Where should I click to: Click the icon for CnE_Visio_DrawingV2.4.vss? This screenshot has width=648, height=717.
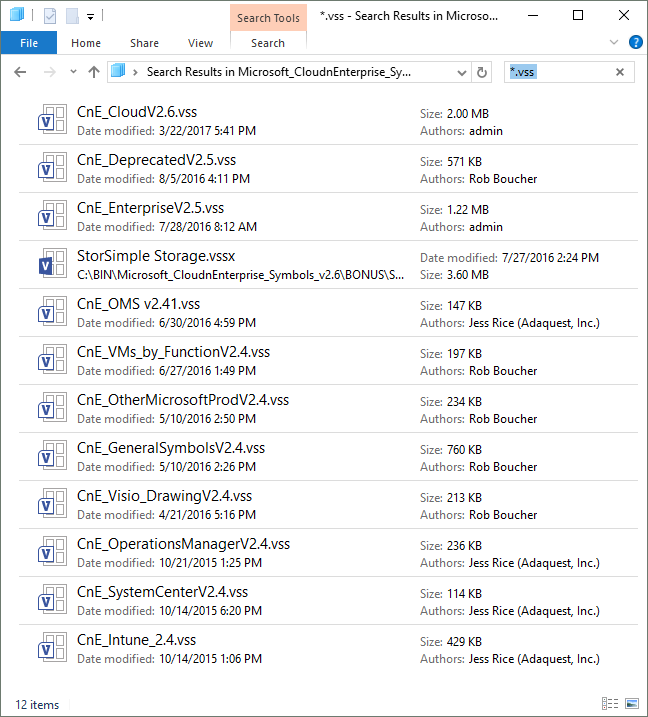(x=52, y=504)
